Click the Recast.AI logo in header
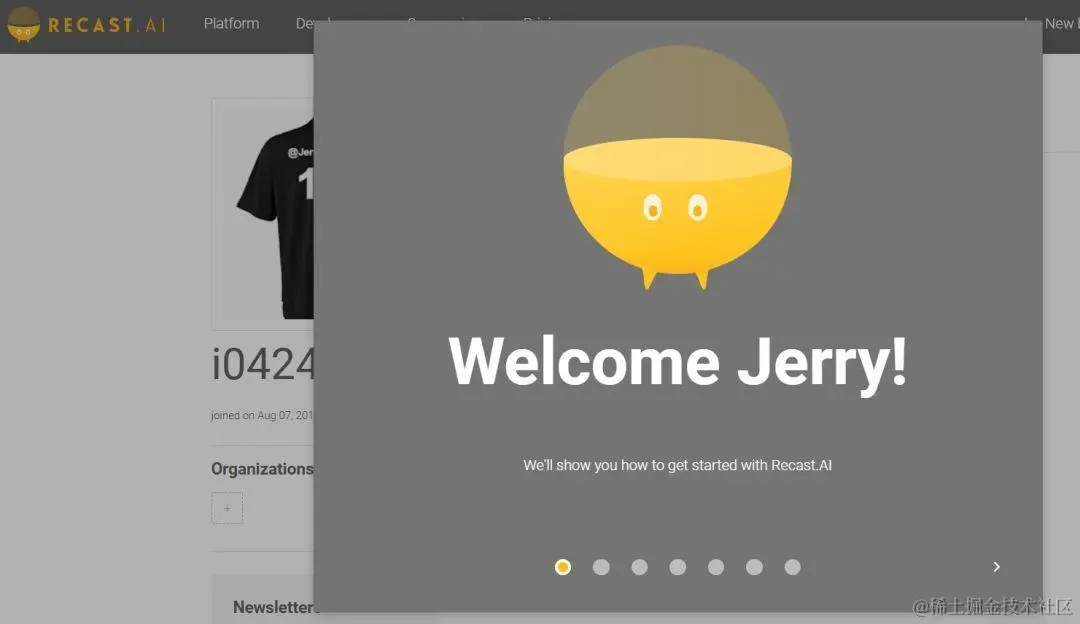1080x624 pixels. click(87, 25)
